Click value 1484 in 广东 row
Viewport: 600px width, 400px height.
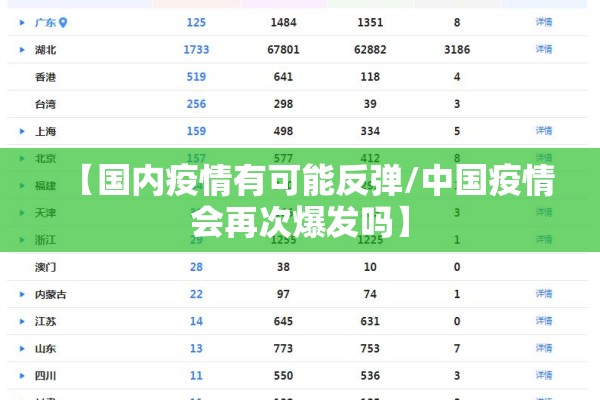pyautogui.click(x=284, y=22)
